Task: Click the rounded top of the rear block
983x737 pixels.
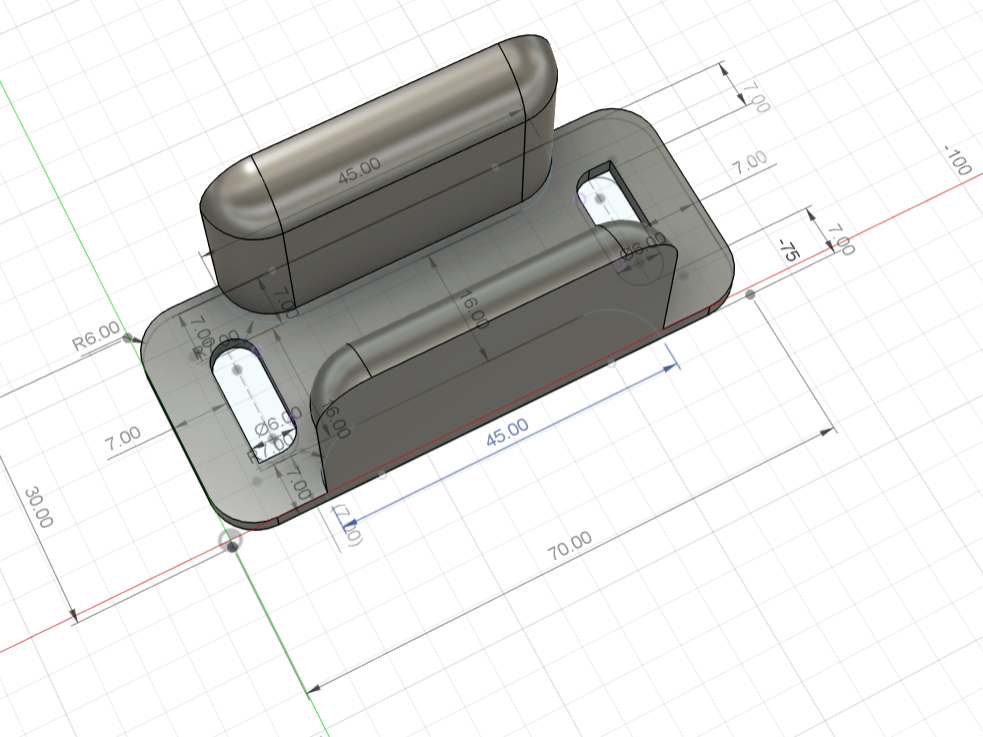Action: [x=380, y=120]
